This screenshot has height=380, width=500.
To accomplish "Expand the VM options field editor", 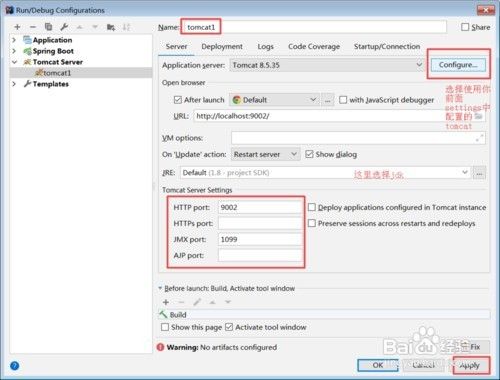I will point(479,138).
